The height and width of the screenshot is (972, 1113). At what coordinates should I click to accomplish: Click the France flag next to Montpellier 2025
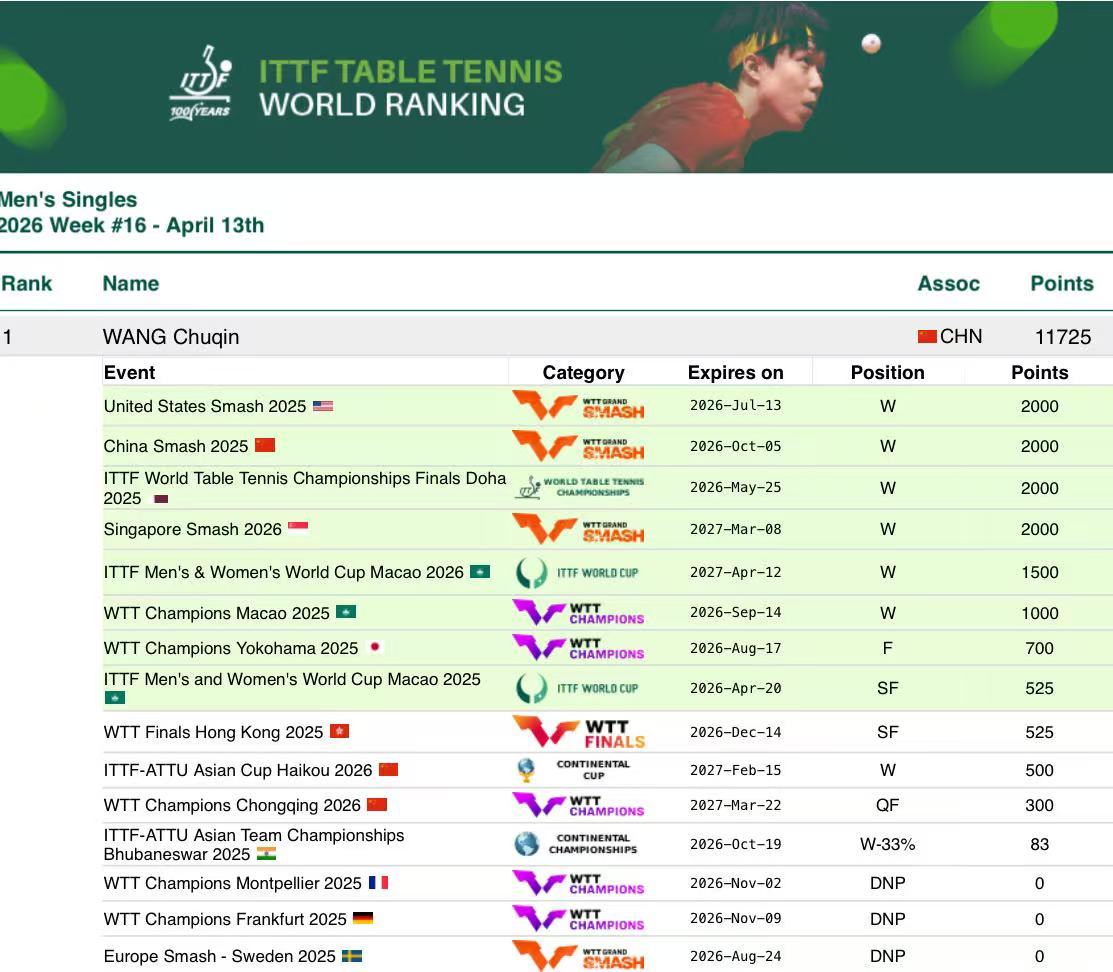click(x=378, y=883)
